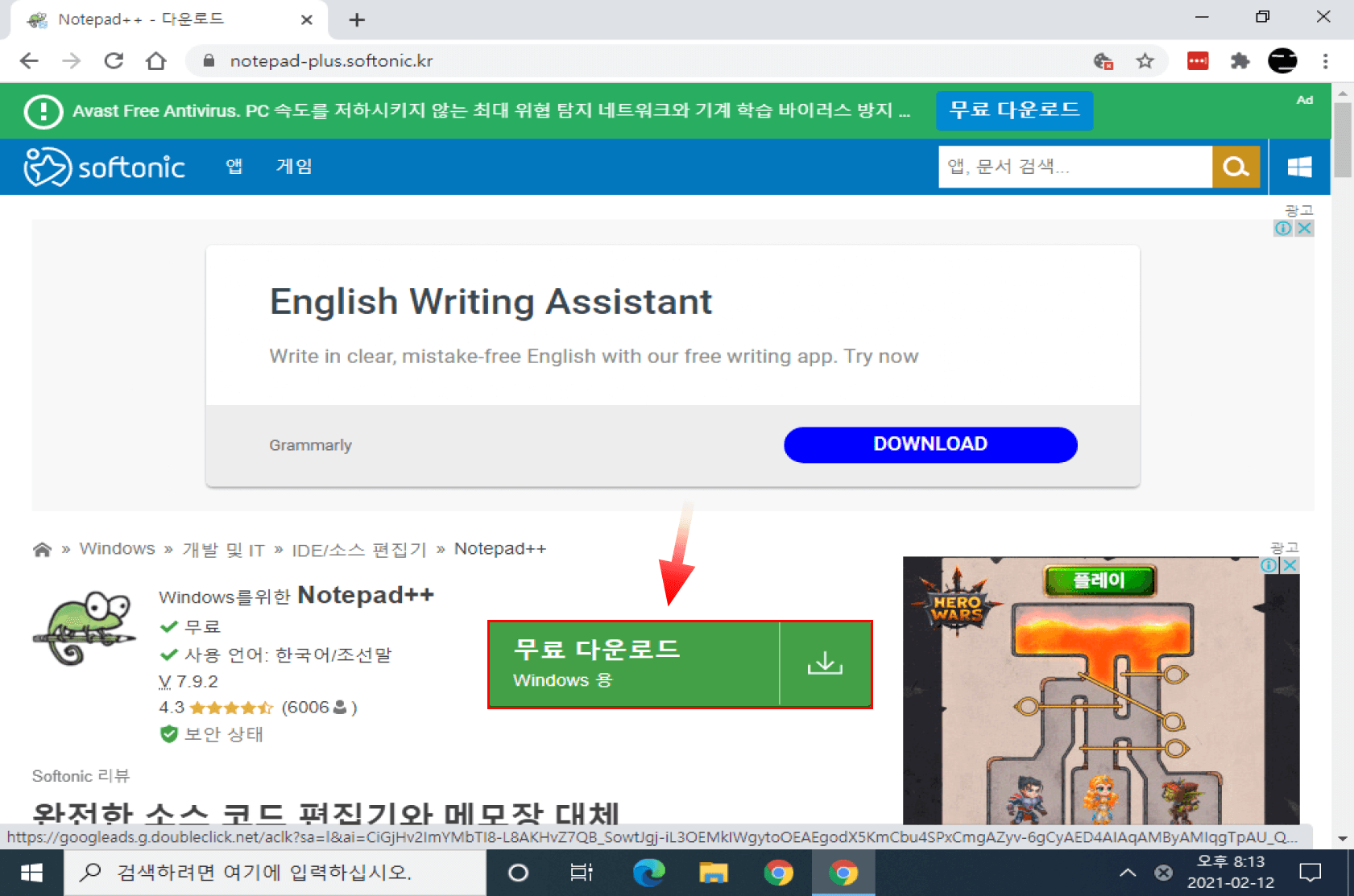Click the tray X status icon

(x=1163, y=873)
